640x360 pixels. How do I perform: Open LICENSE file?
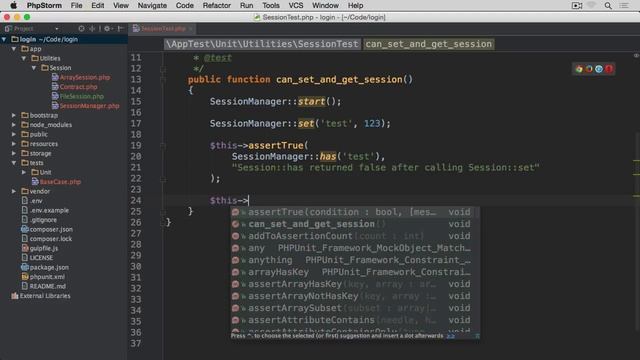(x=37, y=258)
